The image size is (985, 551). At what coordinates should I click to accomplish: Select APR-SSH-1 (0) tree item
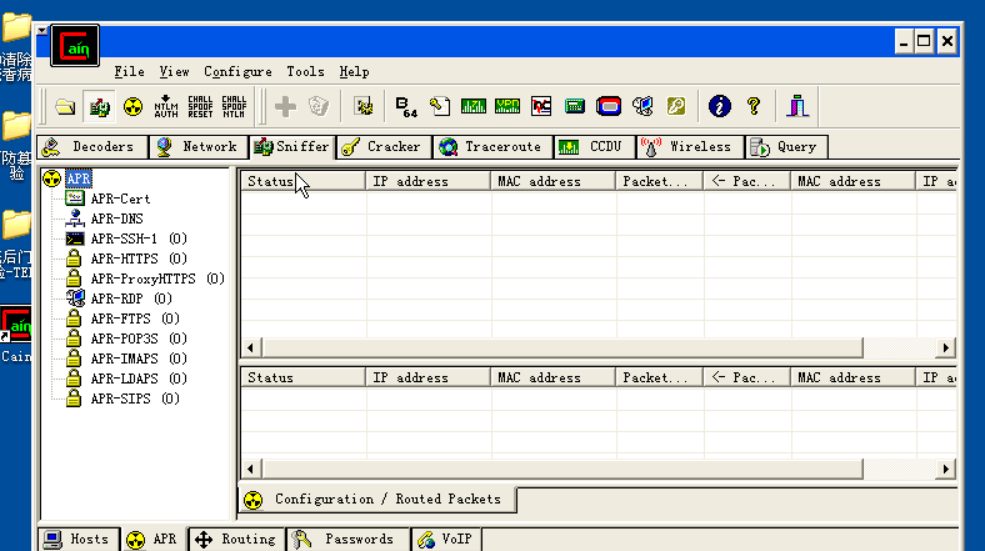[x=138, y=239]
